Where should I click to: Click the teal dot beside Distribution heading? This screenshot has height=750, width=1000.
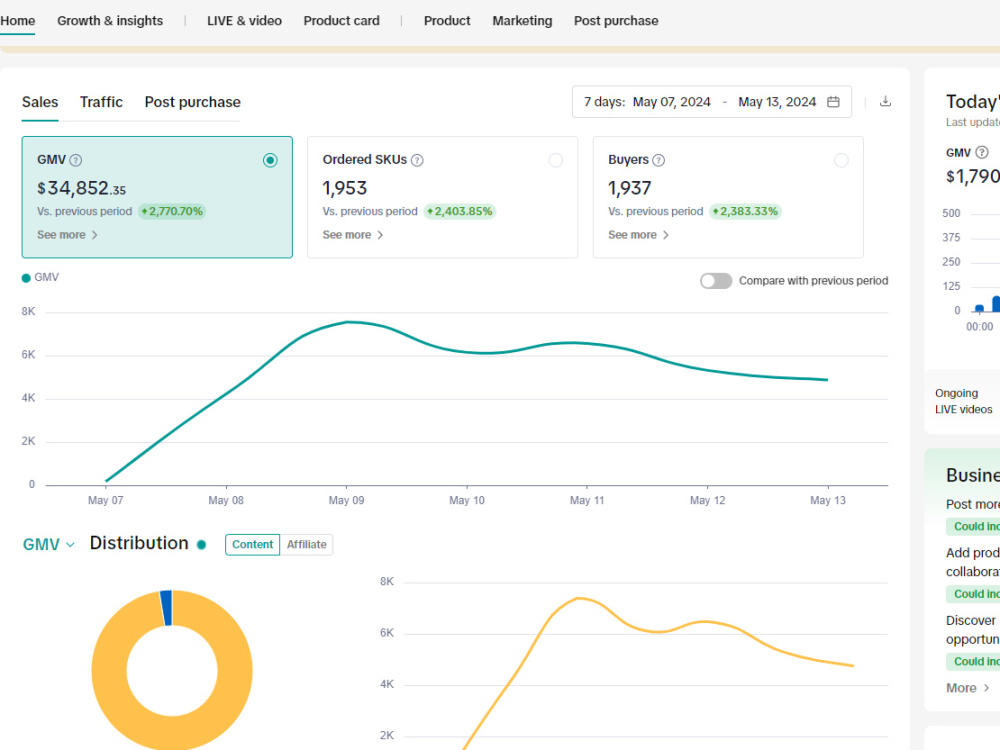(202, 545)
